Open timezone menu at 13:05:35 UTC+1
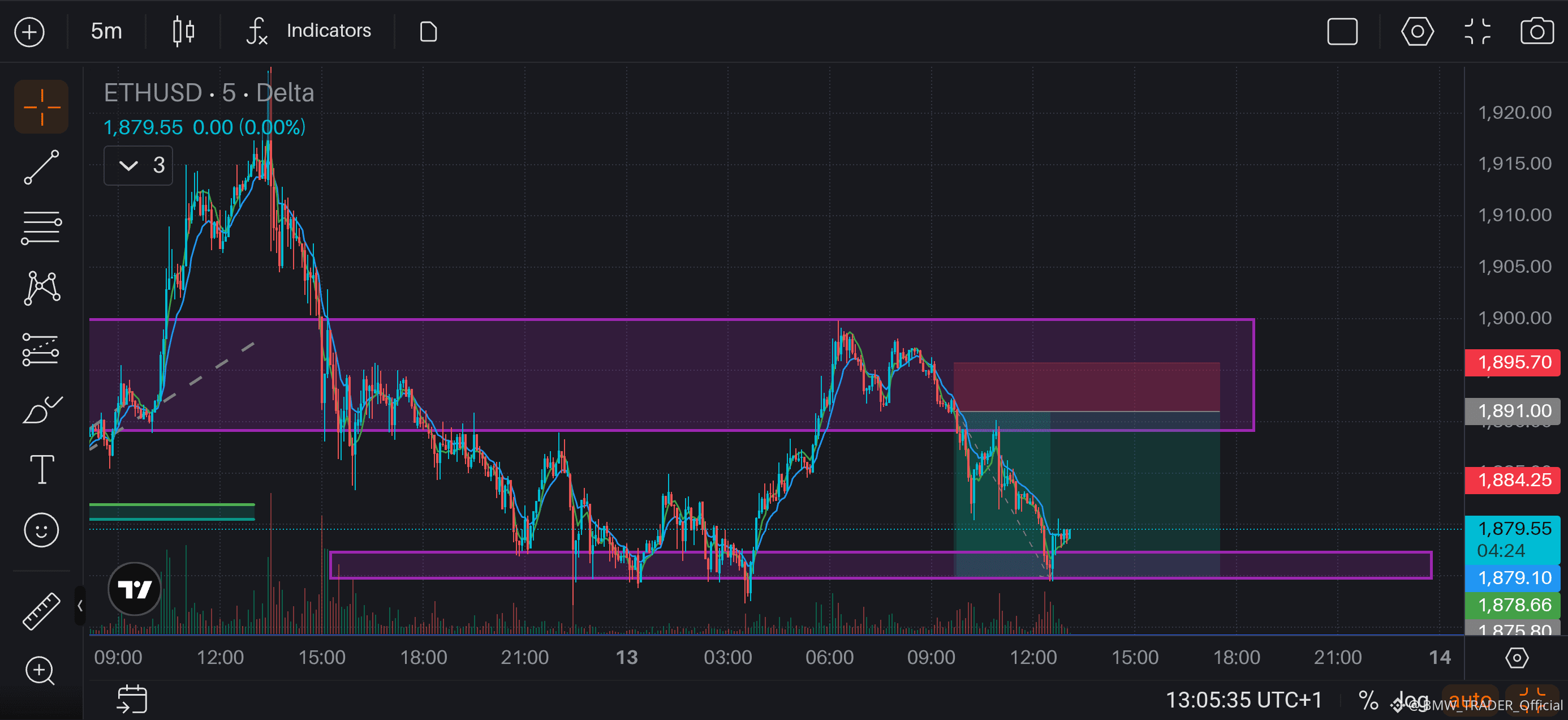1568x720 pixels. click(1243, 699)
